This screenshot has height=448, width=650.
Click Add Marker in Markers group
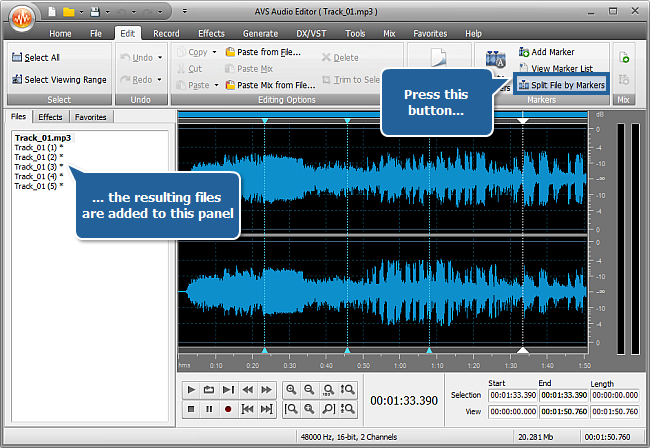pyautogui.click(x=546, y=52)
